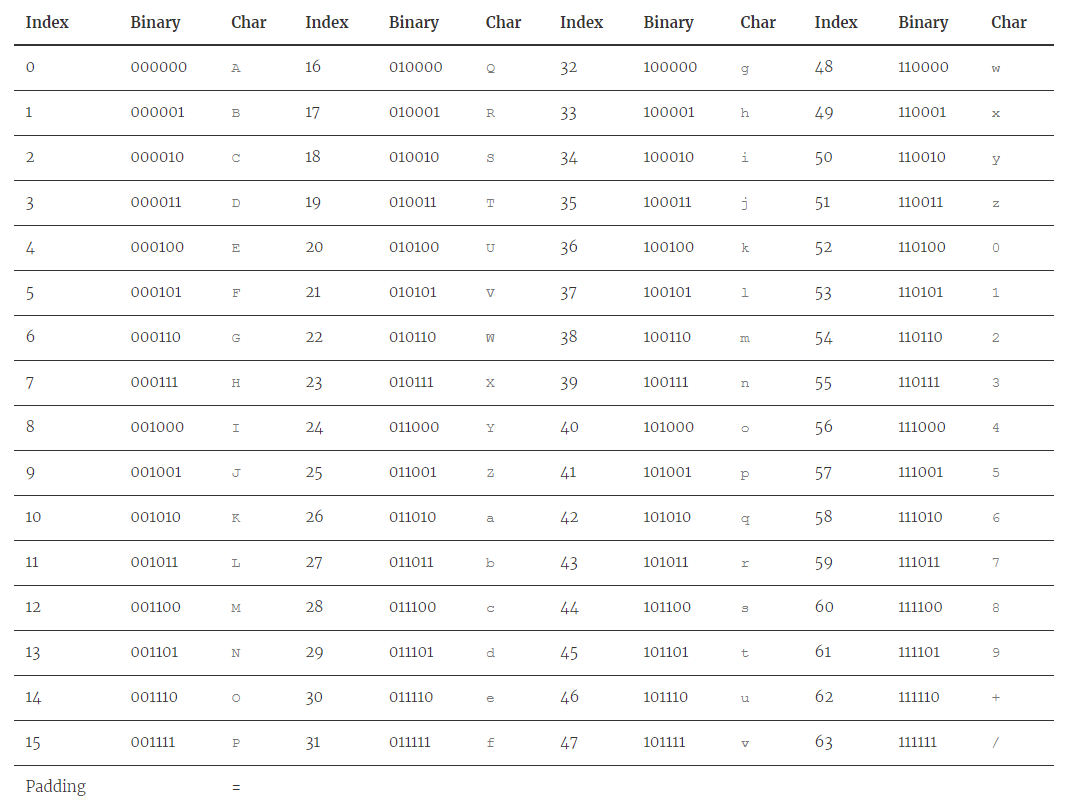Image resolution: width=1075 pixels, height=810 pixels.
Task: Select the digit 0 character at index 52
Action: point(995,247)
